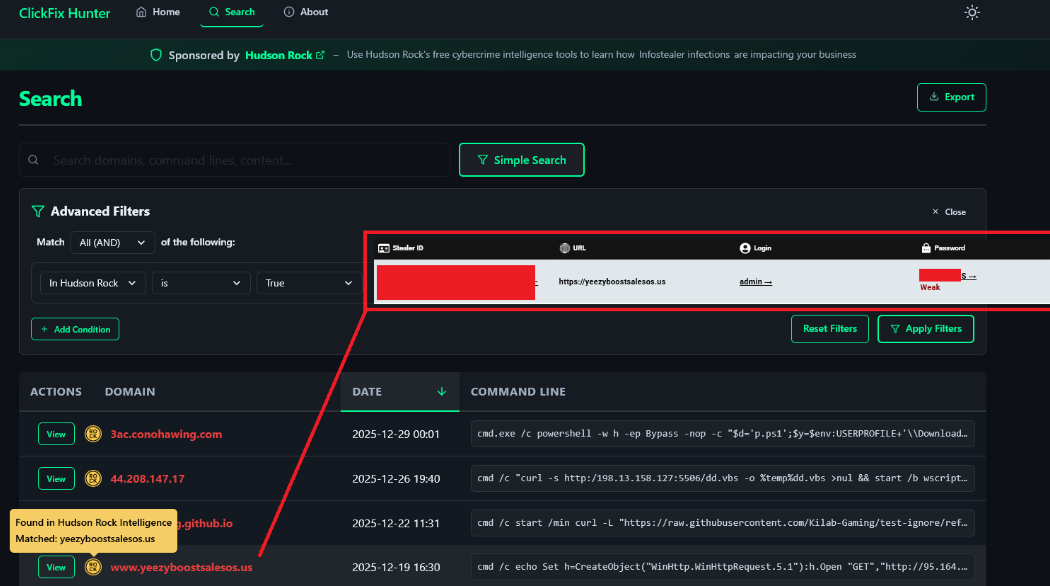Viewport: 1050px width, 586px height.
Task: Click the magnifier icon in search box
Action: tap(33, 160)
